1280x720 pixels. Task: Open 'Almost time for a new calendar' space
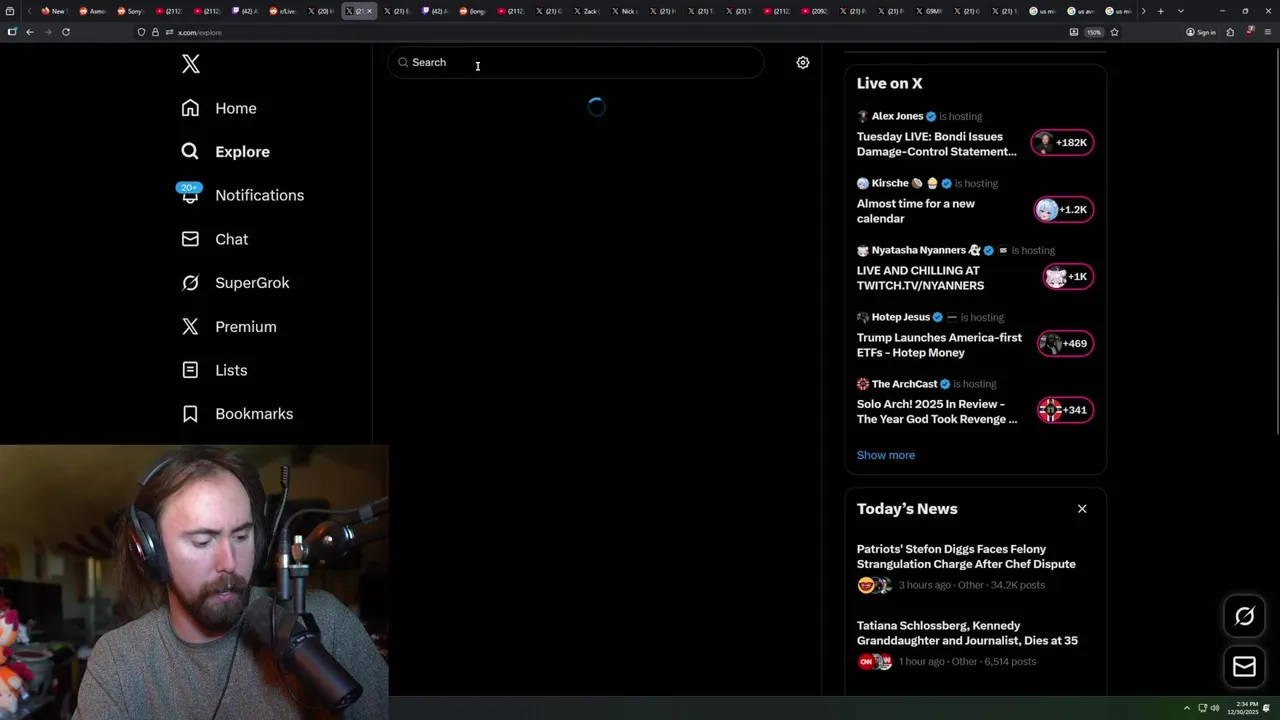coord(915,211)
